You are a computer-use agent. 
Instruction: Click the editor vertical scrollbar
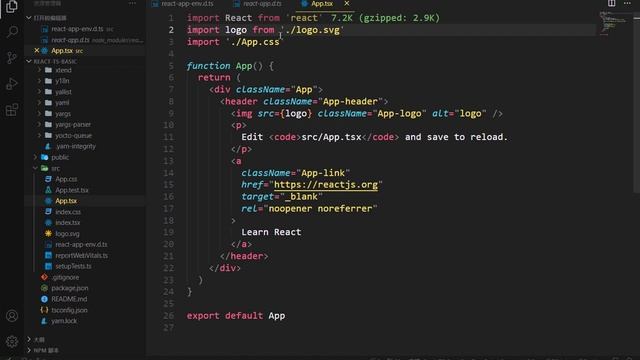point(637,102)
